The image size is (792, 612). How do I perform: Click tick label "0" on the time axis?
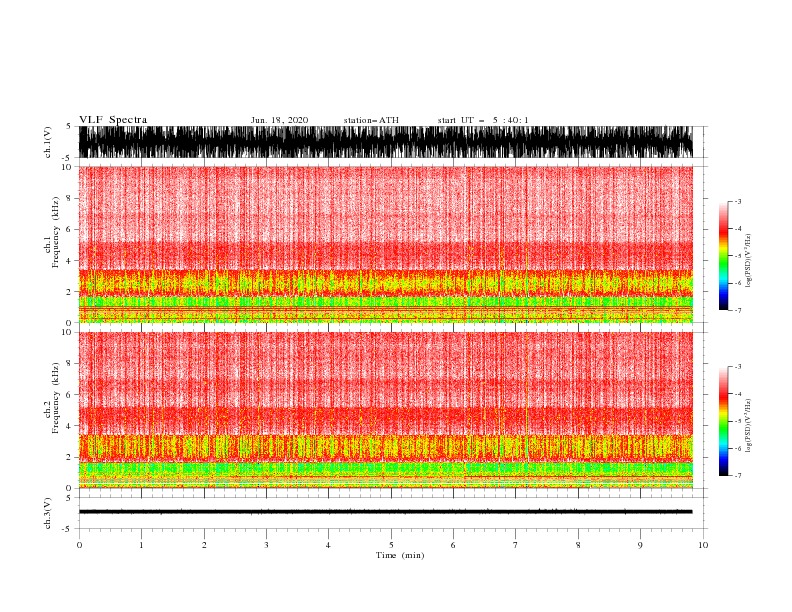[x=79, y=545]
